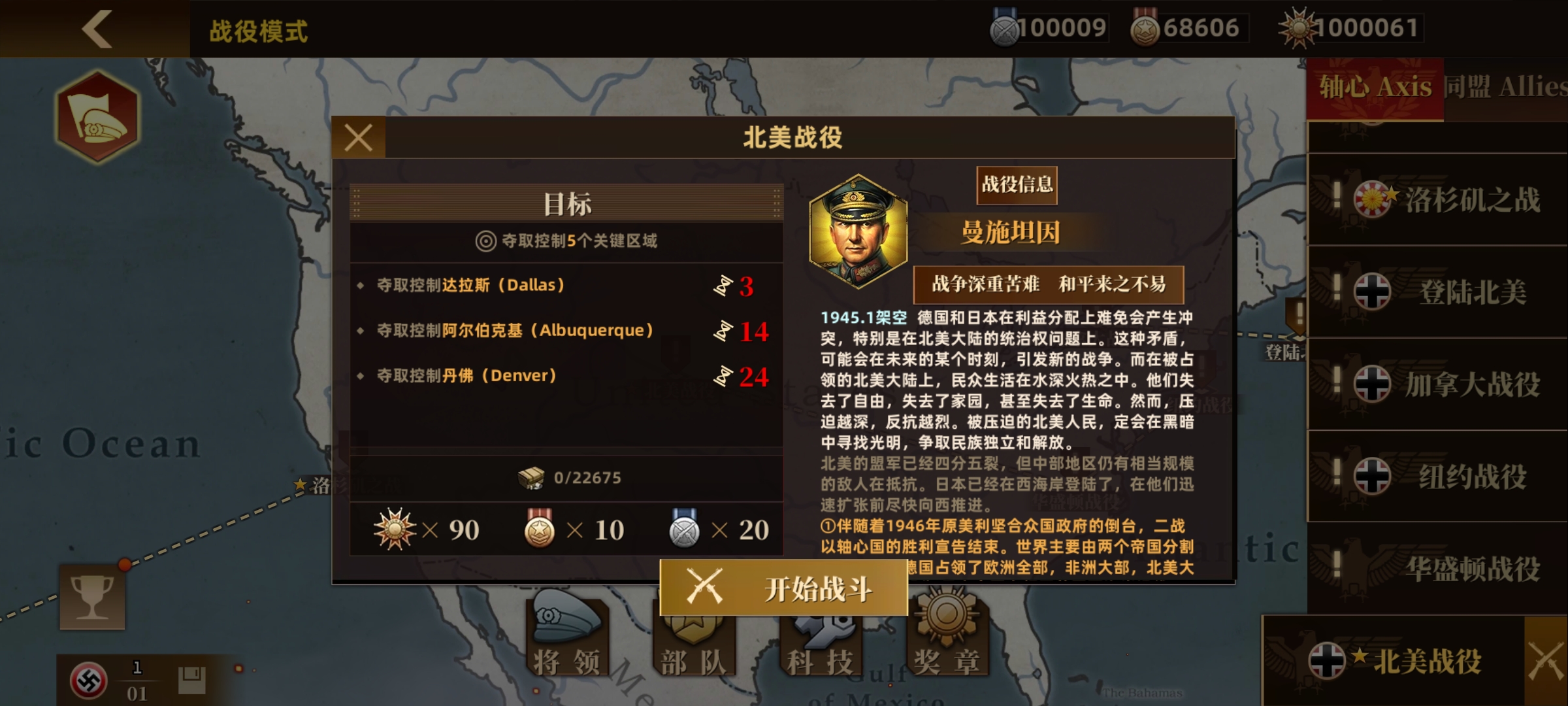Start the battle with 开始战斗

click(784, 588)
